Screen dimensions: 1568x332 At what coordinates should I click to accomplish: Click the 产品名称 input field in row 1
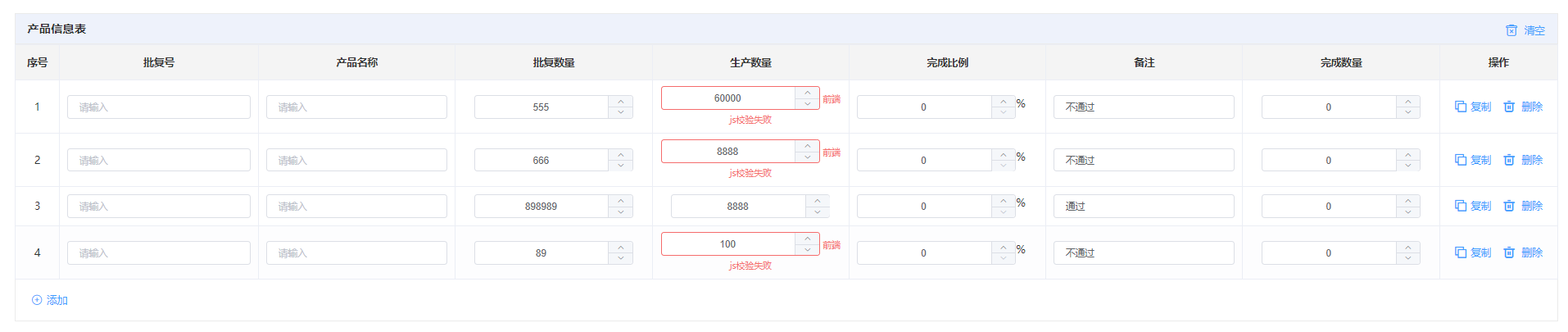click(356, 107)
